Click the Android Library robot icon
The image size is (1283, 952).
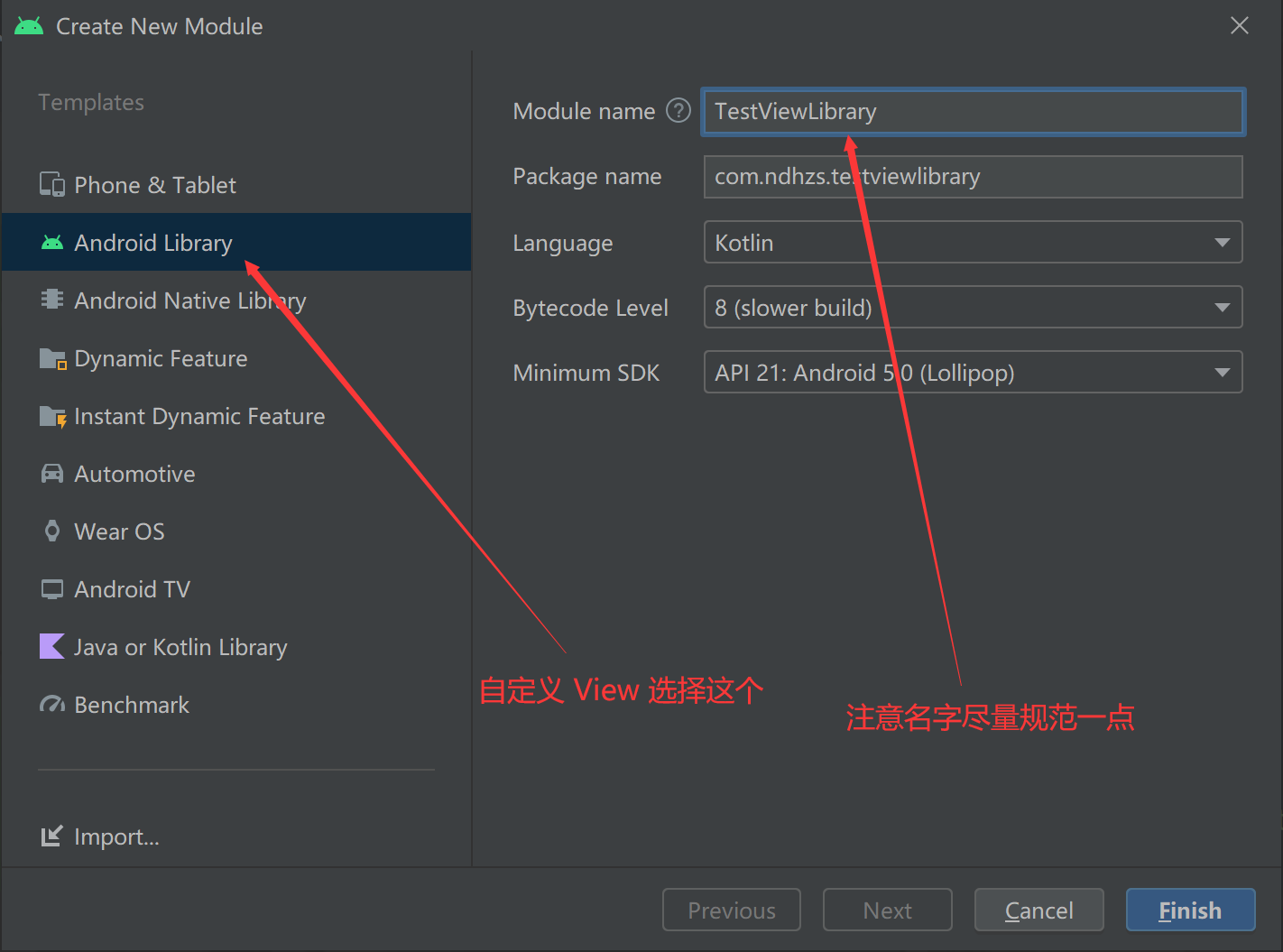click(x=52, y=243)
